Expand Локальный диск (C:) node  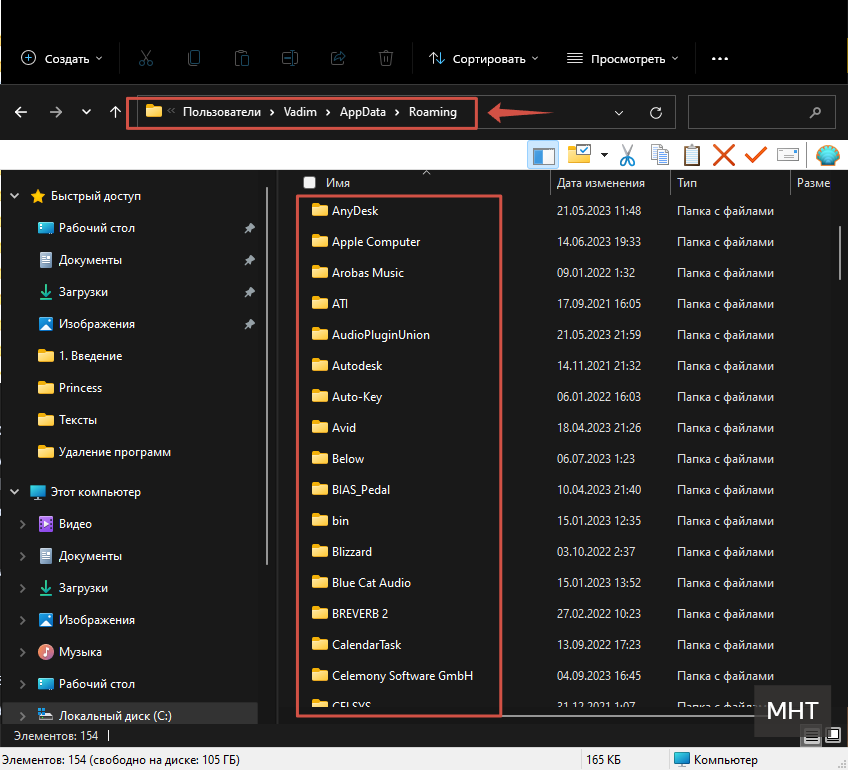[23, 716]
